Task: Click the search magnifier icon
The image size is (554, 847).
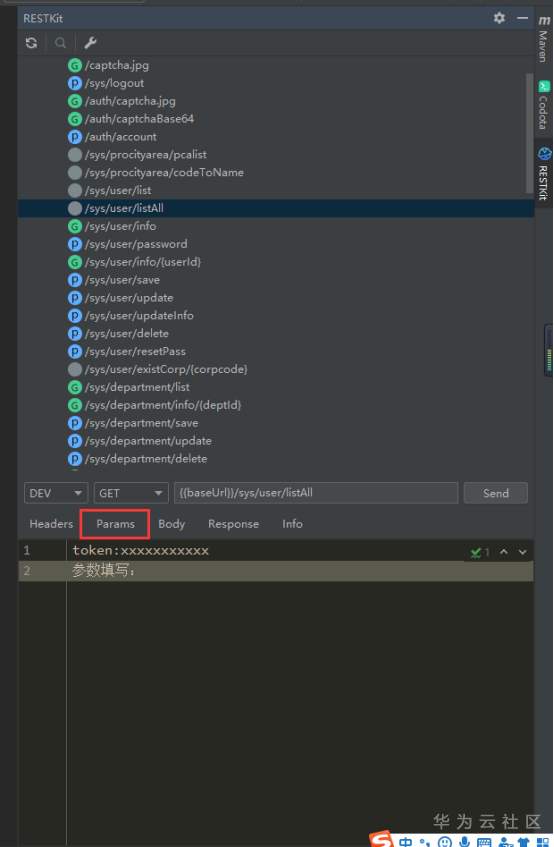Action: (60, 43)
